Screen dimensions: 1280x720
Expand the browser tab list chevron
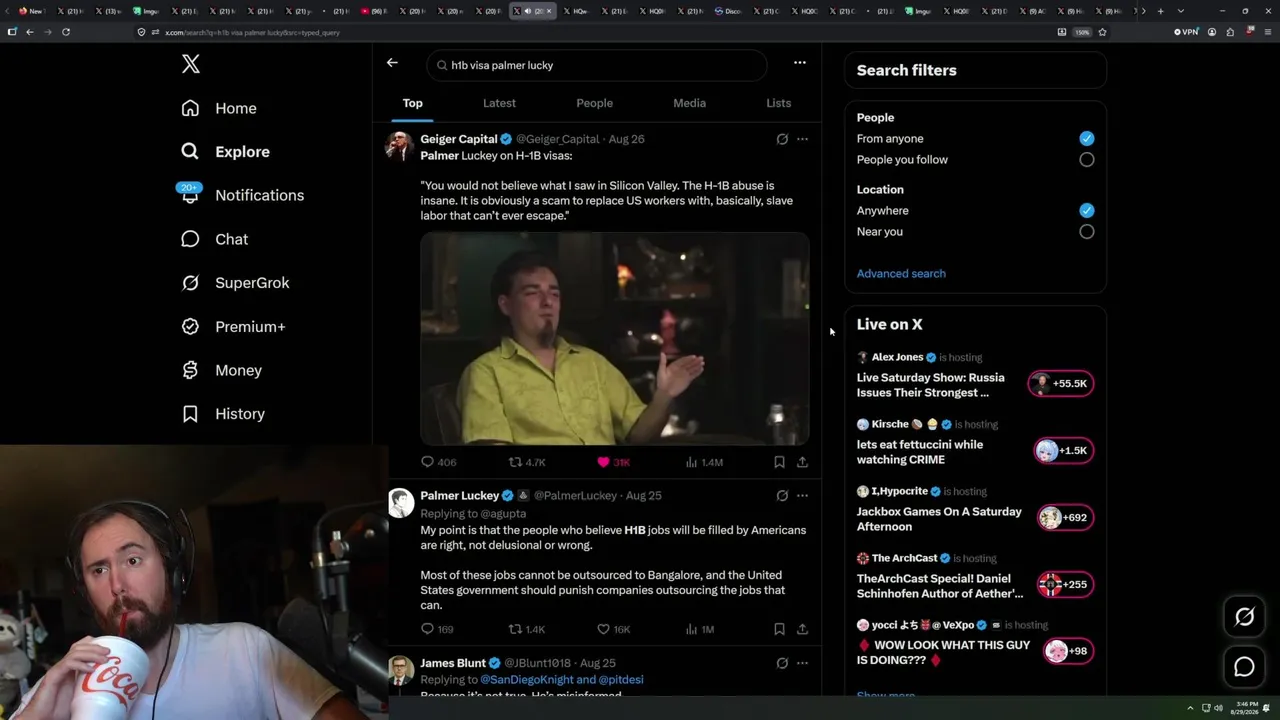1181,11
